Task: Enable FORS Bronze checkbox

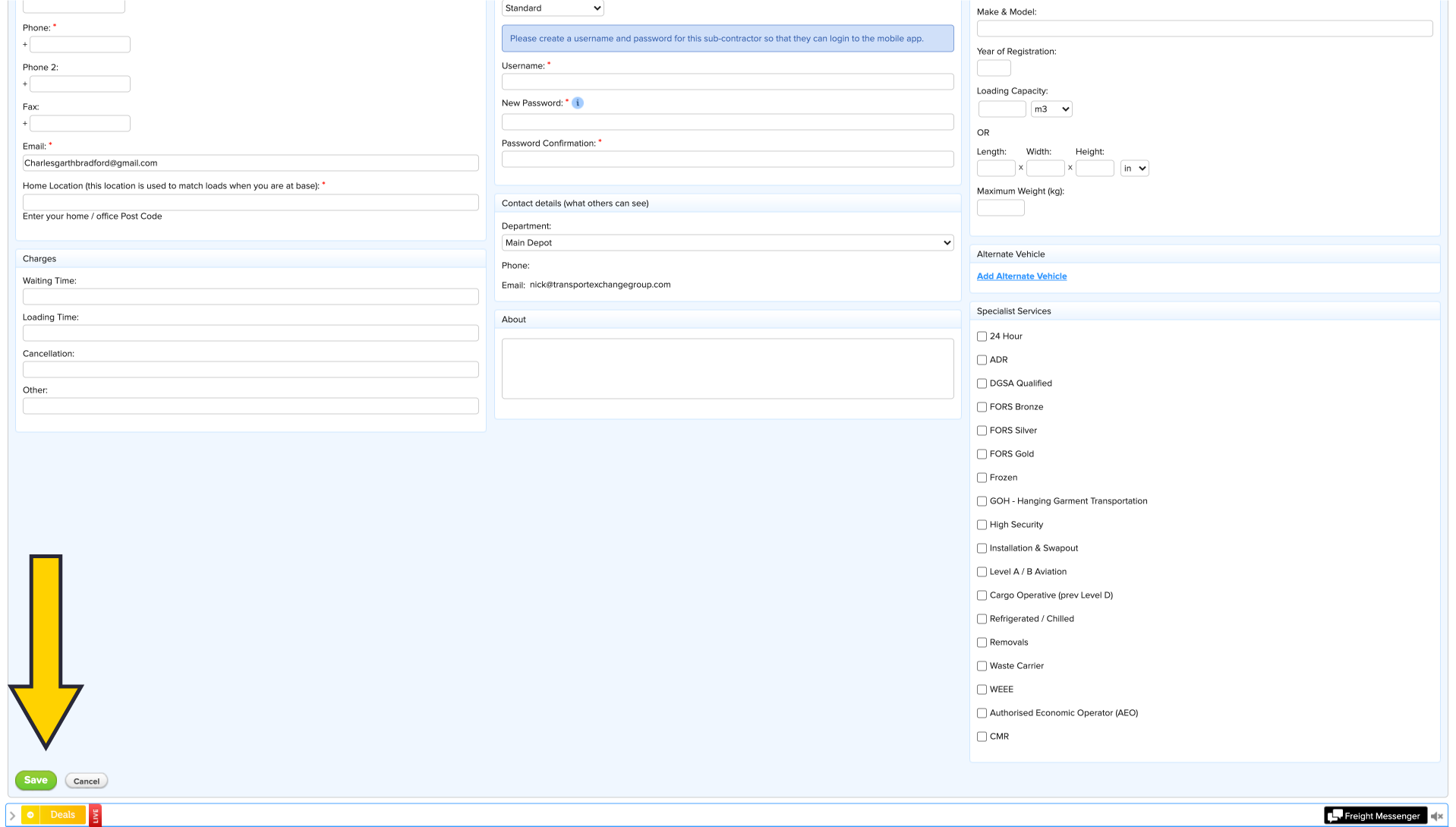Action: pos(982,407)
